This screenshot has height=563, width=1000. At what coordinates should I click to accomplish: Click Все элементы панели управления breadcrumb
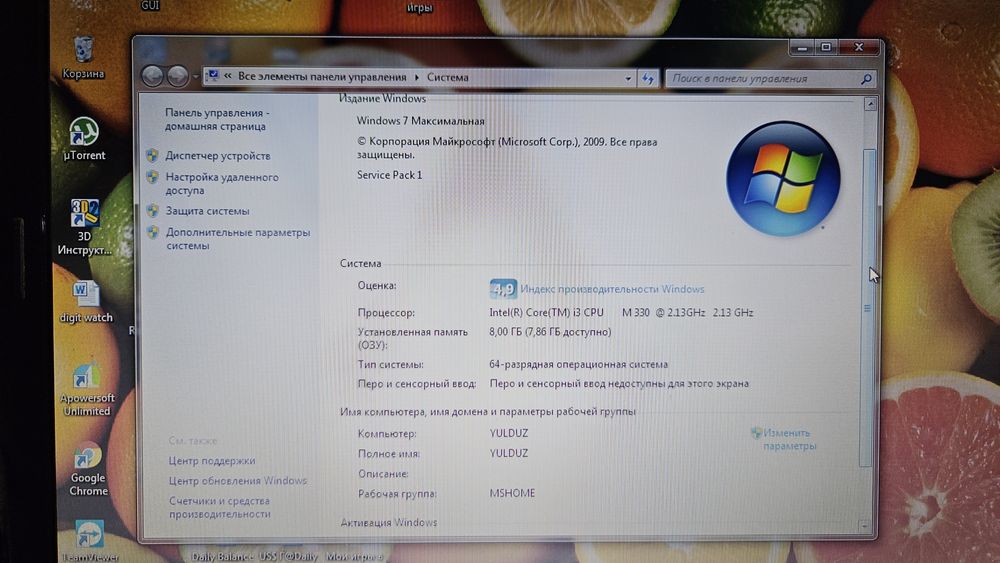(322, 77)
